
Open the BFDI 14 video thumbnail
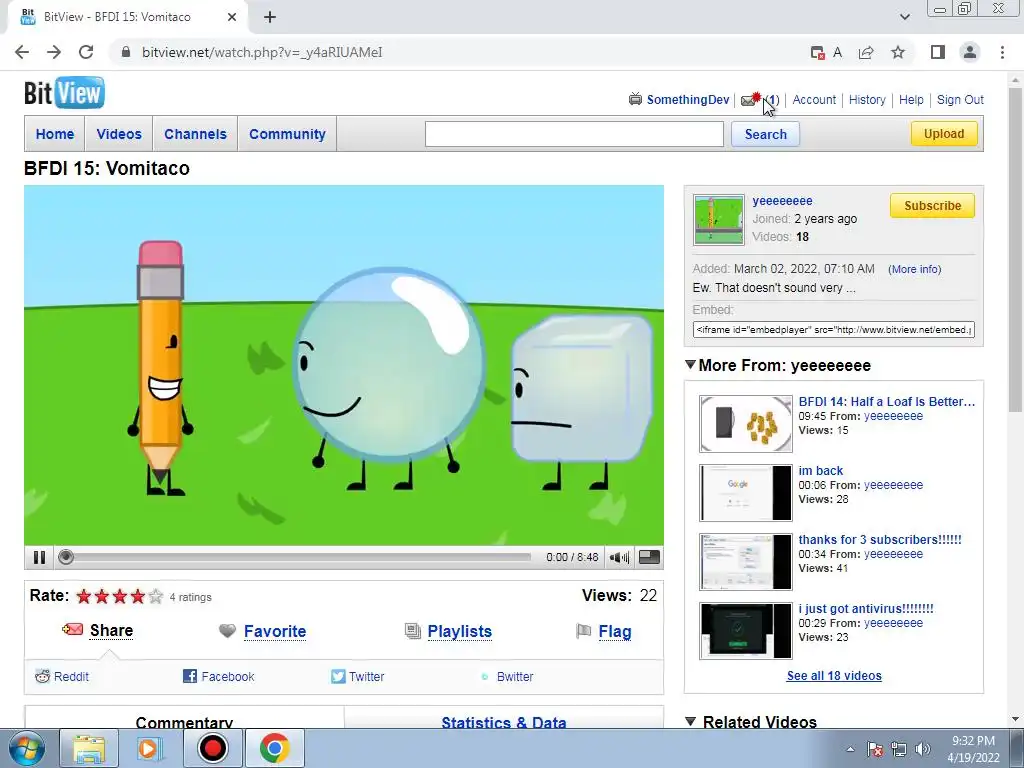pyautogui.click(x=746, y=424)
